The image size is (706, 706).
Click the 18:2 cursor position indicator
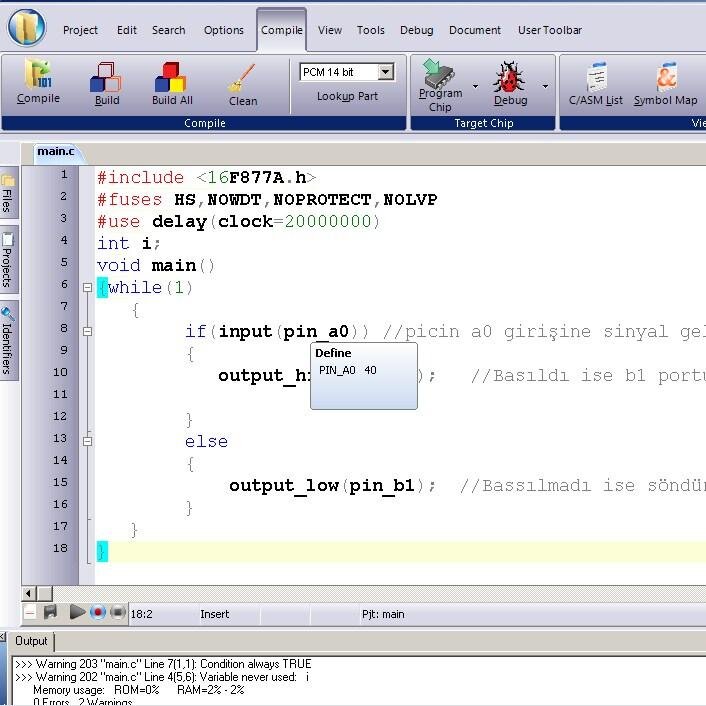tap(141, 614)
